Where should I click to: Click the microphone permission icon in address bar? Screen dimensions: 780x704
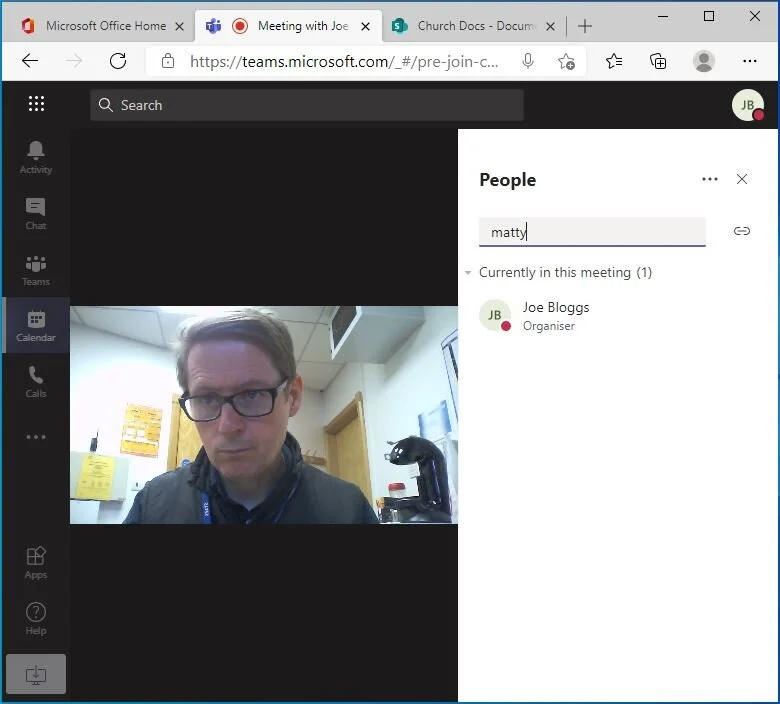click(528, 61)
